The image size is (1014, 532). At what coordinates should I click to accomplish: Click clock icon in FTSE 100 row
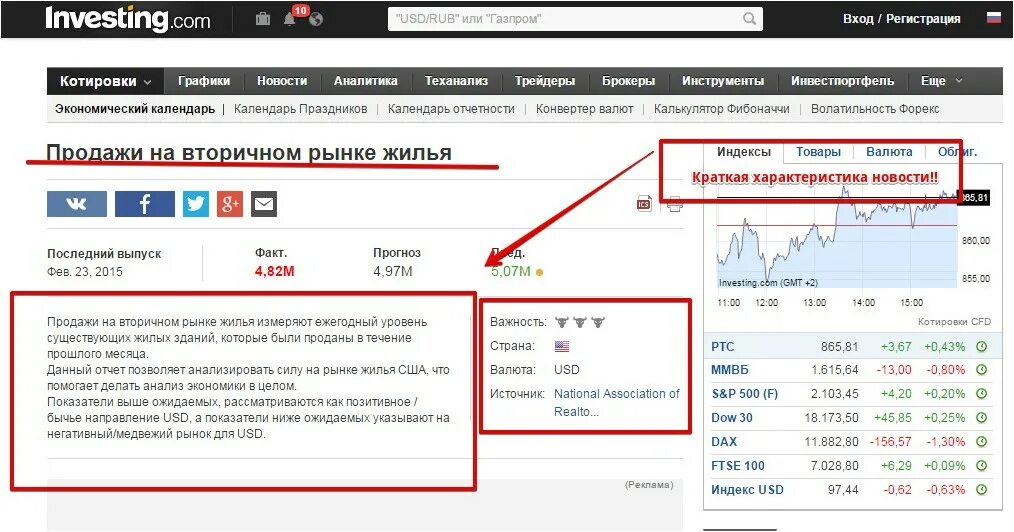pos(982,465)
